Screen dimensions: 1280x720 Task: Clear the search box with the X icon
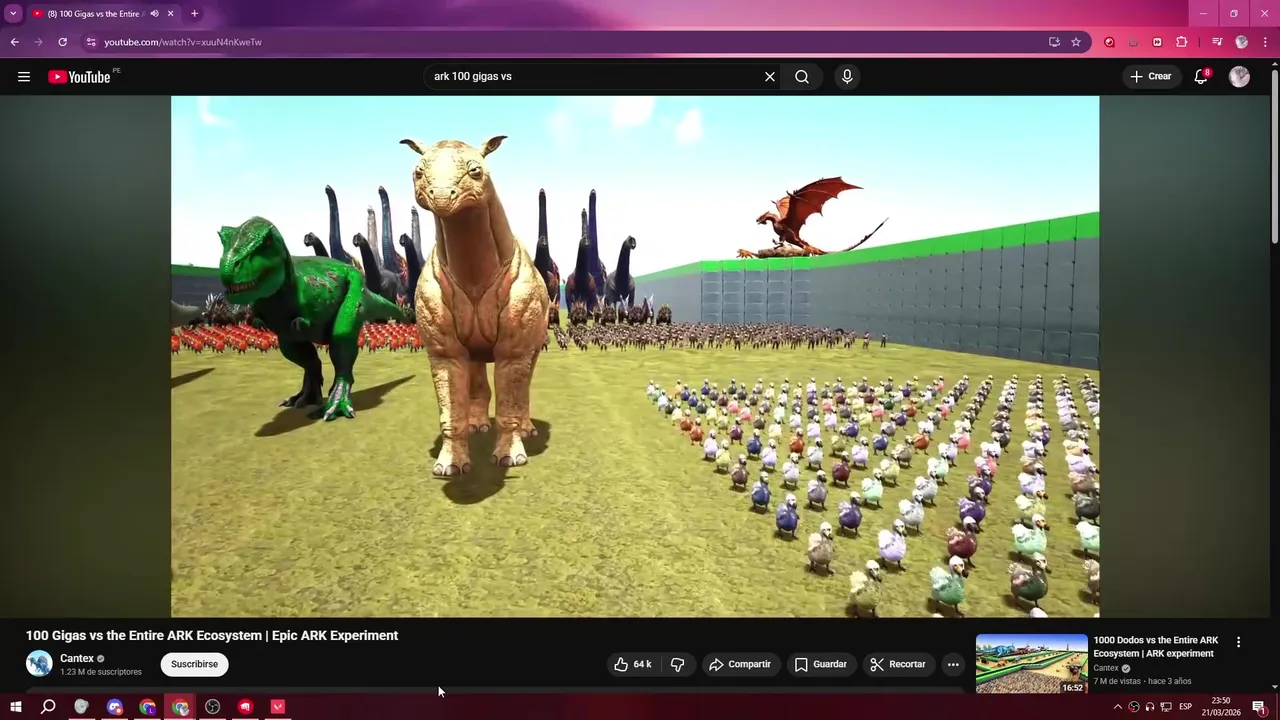point(770,77)
